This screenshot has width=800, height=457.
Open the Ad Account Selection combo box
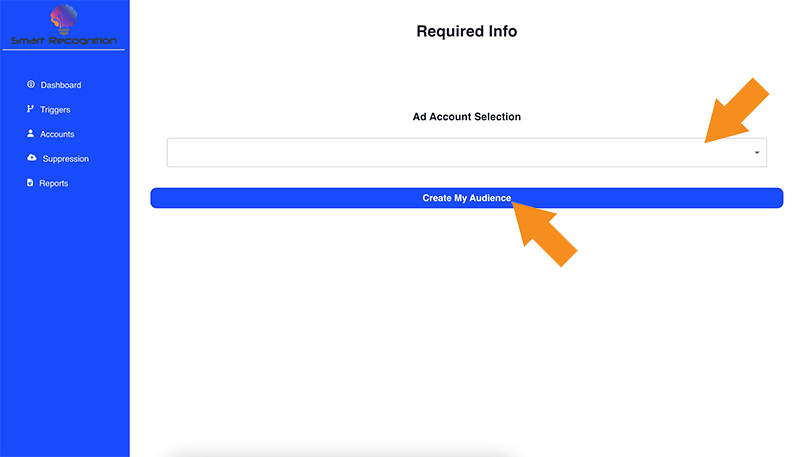(466, 152)
